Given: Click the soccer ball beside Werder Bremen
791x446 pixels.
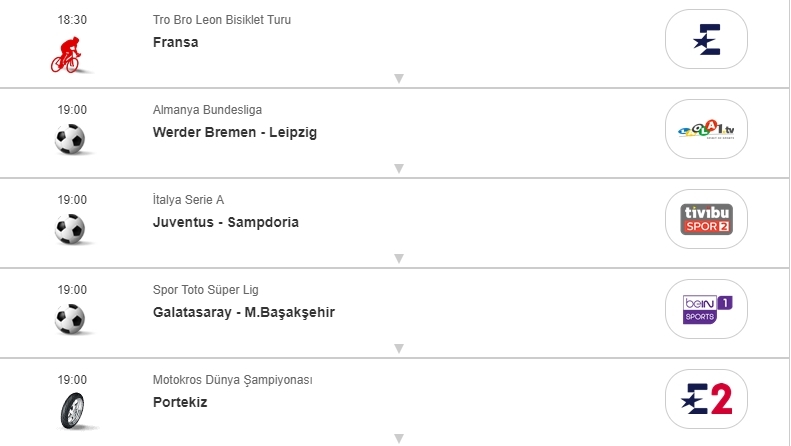Looking at the screenshot, I should click(71, 139).
